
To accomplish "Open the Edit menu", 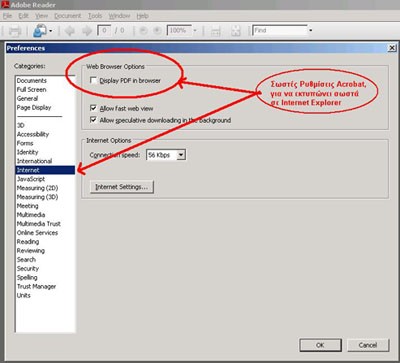I will coord(23,16).
